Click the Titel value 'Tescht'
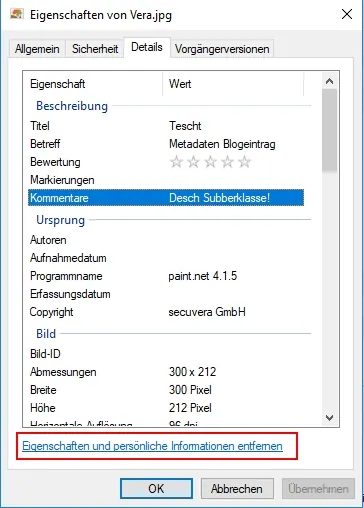Screen dimensions: 364x508 pyautogui.click(x=185, y=126)
